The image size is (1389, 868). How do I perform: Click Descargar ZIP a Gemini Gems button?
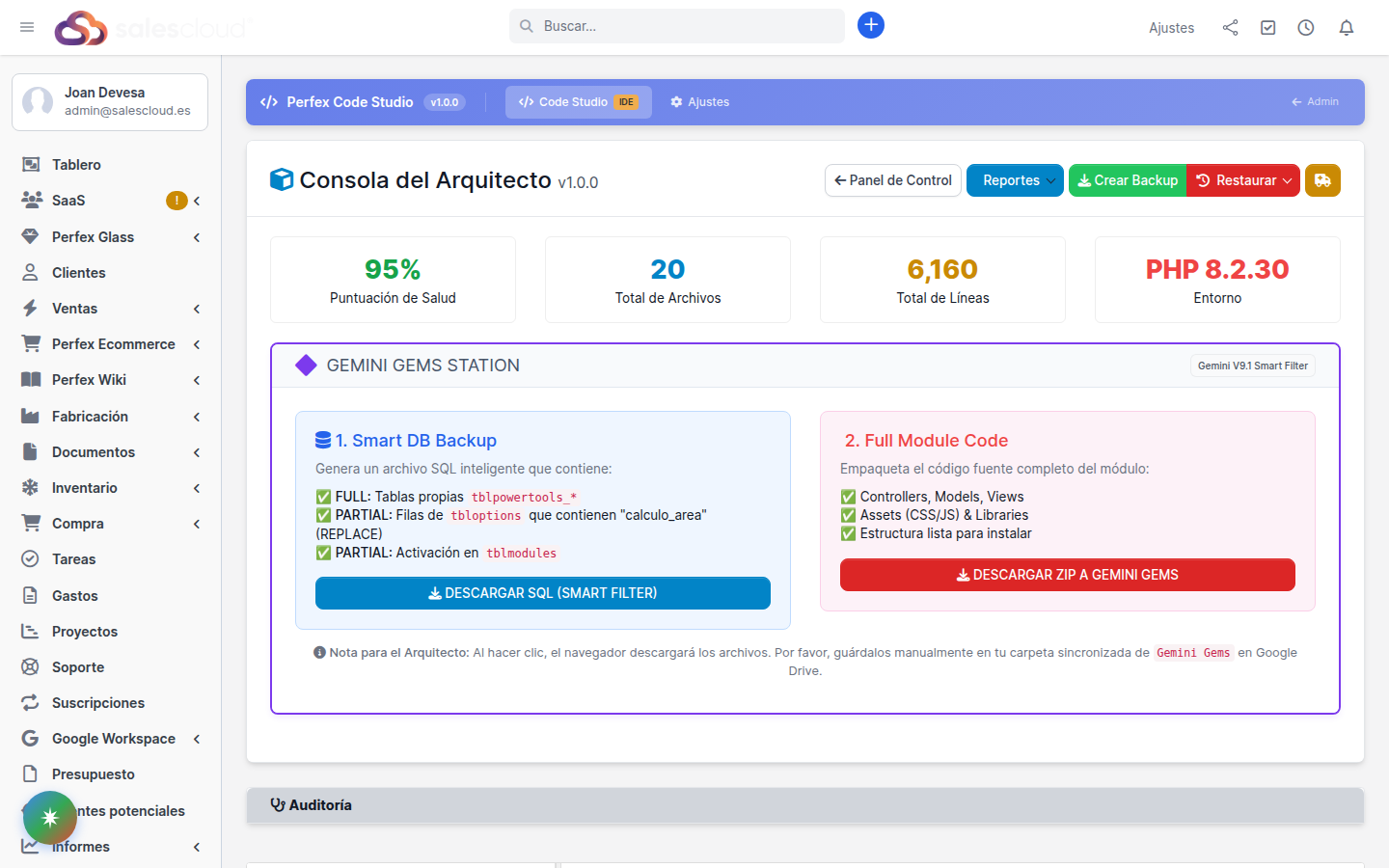pos(1067,575)
